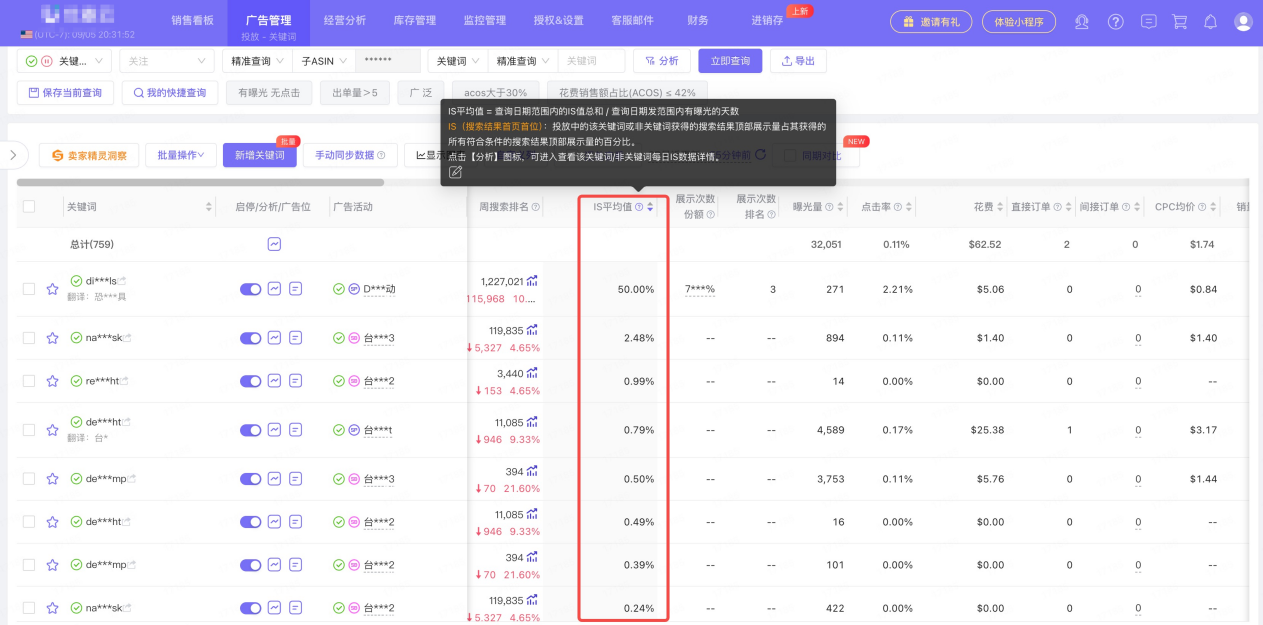
Task: Toggle the select-all checkbox in table header
Action: pyautogui.click(x=29, y=207)
